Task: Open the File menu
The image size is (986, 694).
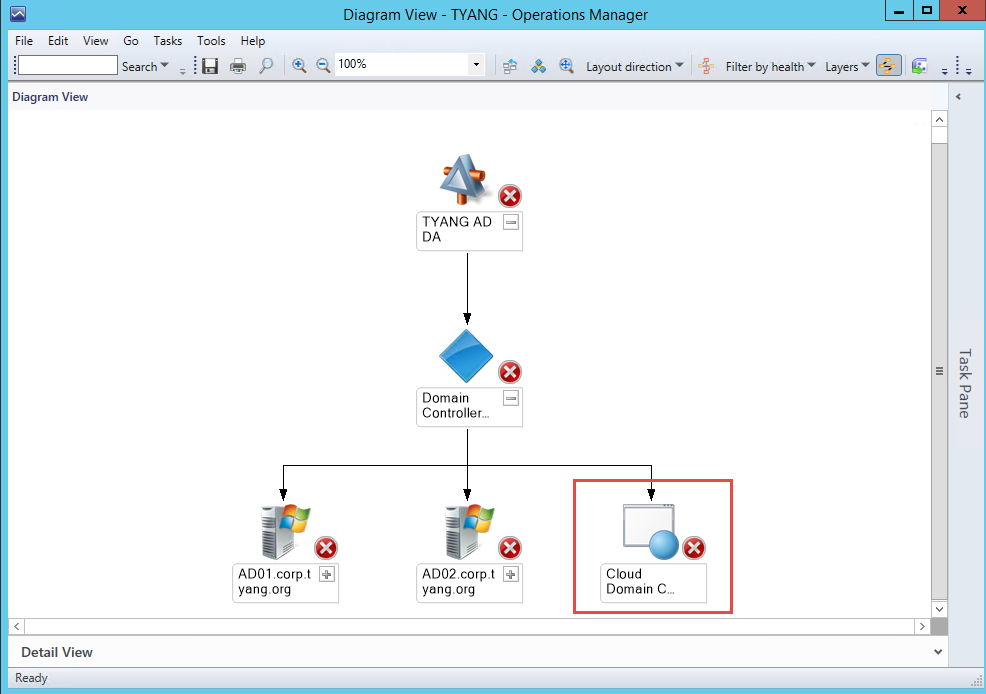Action: (24, 41)
